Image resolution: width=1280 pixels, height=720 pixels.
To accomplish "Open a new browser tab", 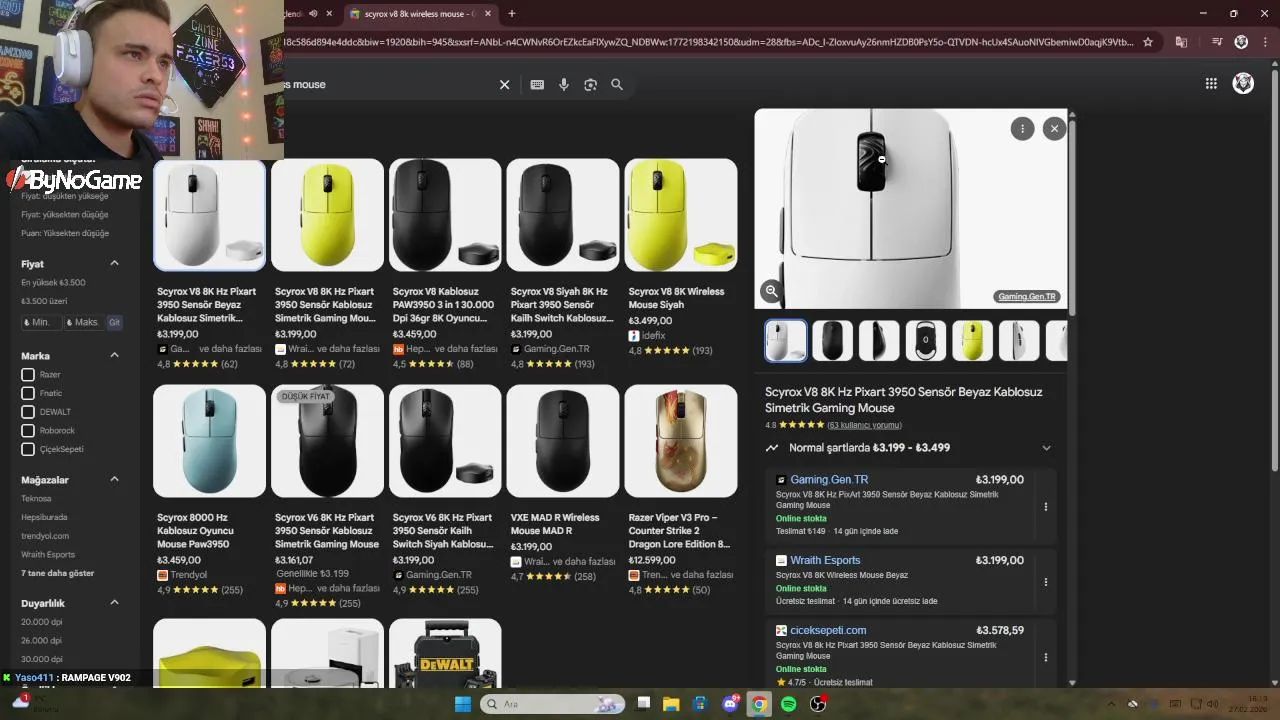I will point(512,14).
